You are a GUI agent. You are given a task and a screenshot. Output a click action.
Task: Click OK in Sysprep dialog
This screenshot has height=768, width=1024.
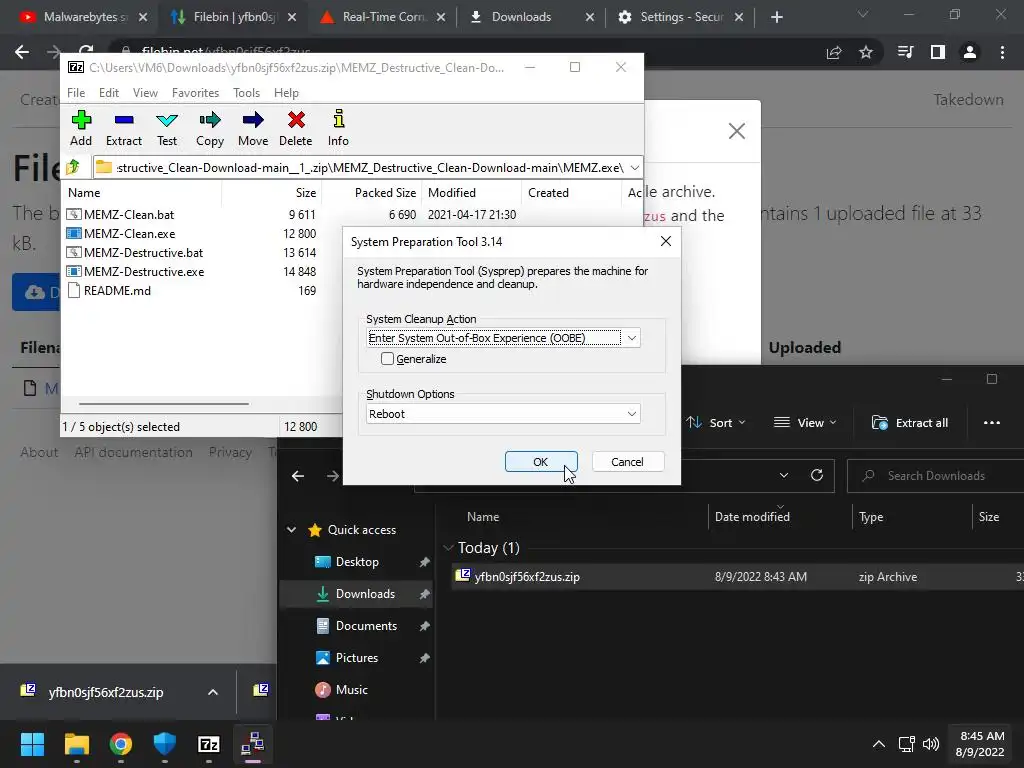[x=541, y=462]
